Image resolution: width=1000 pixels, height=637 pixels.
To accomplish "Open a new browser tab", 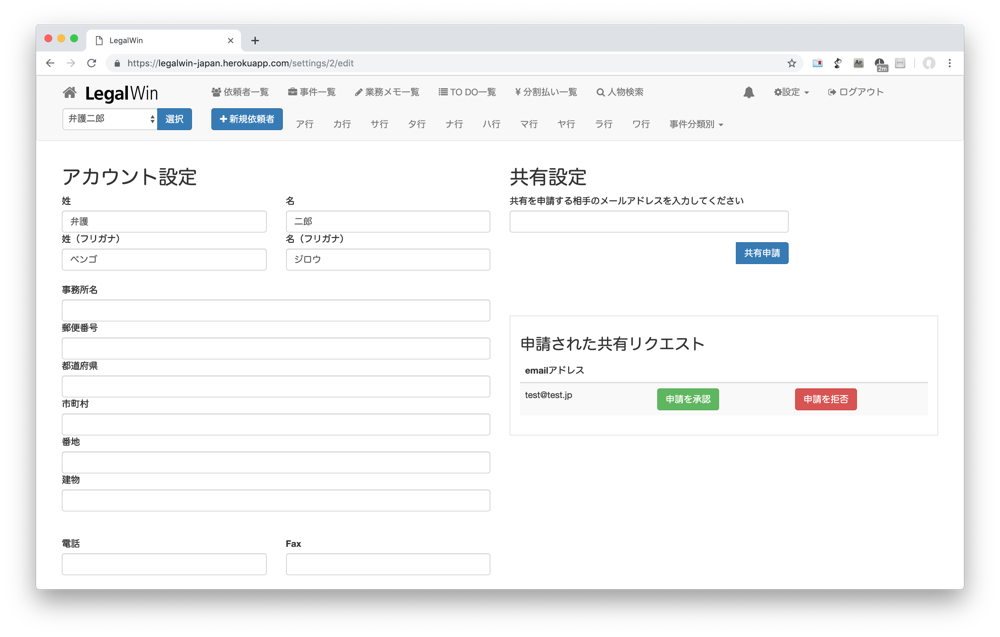I will 255,41.
